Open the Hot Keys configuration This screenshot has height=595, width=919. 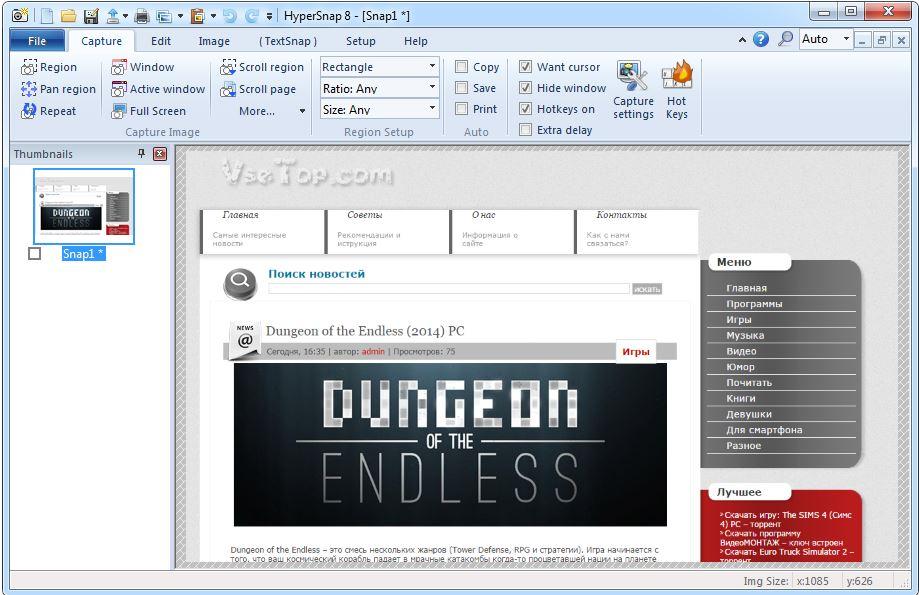click(677, 90)
